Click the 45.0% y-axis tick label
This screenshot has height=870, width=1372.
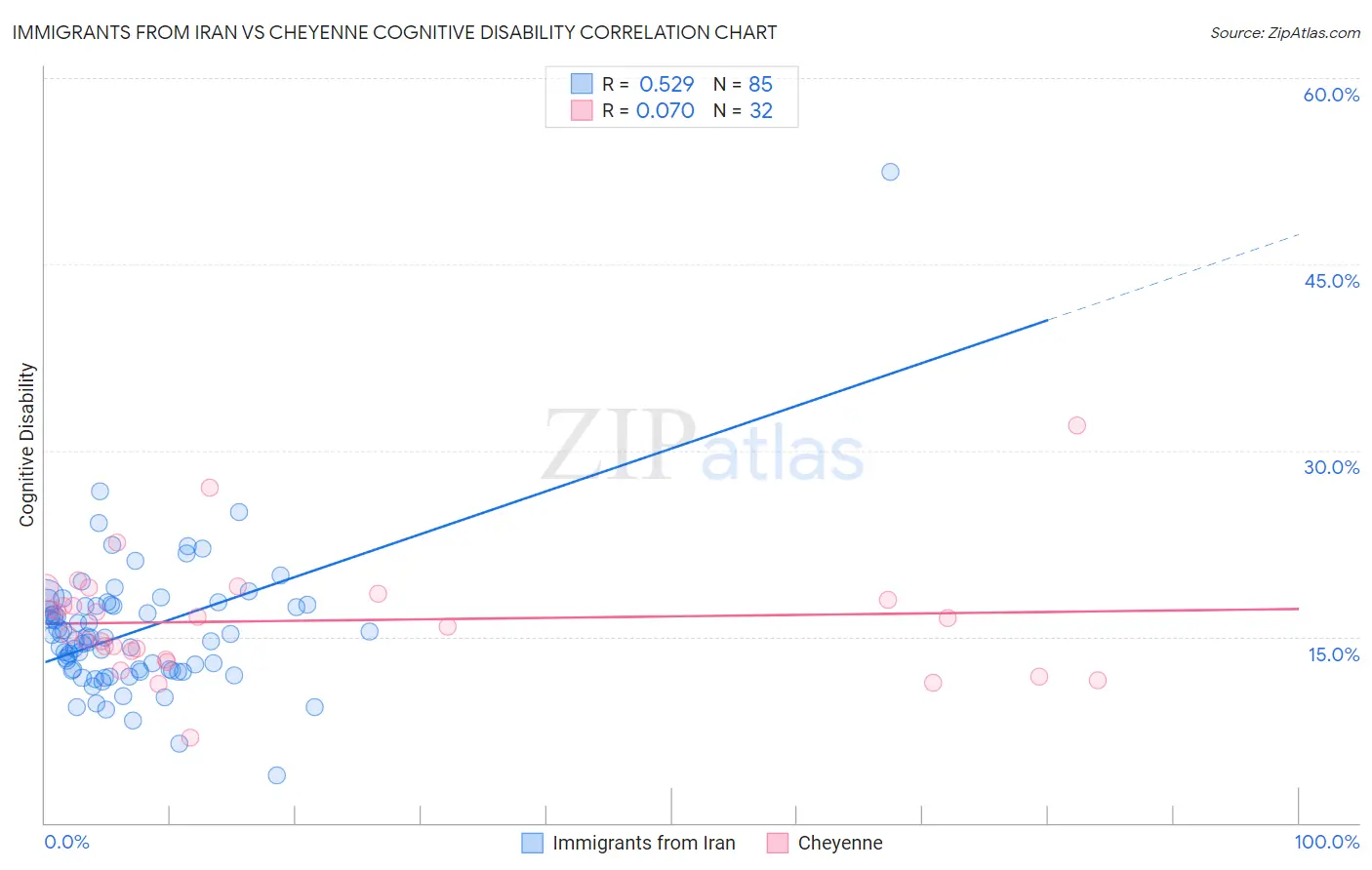click(x=1332, y=281)
